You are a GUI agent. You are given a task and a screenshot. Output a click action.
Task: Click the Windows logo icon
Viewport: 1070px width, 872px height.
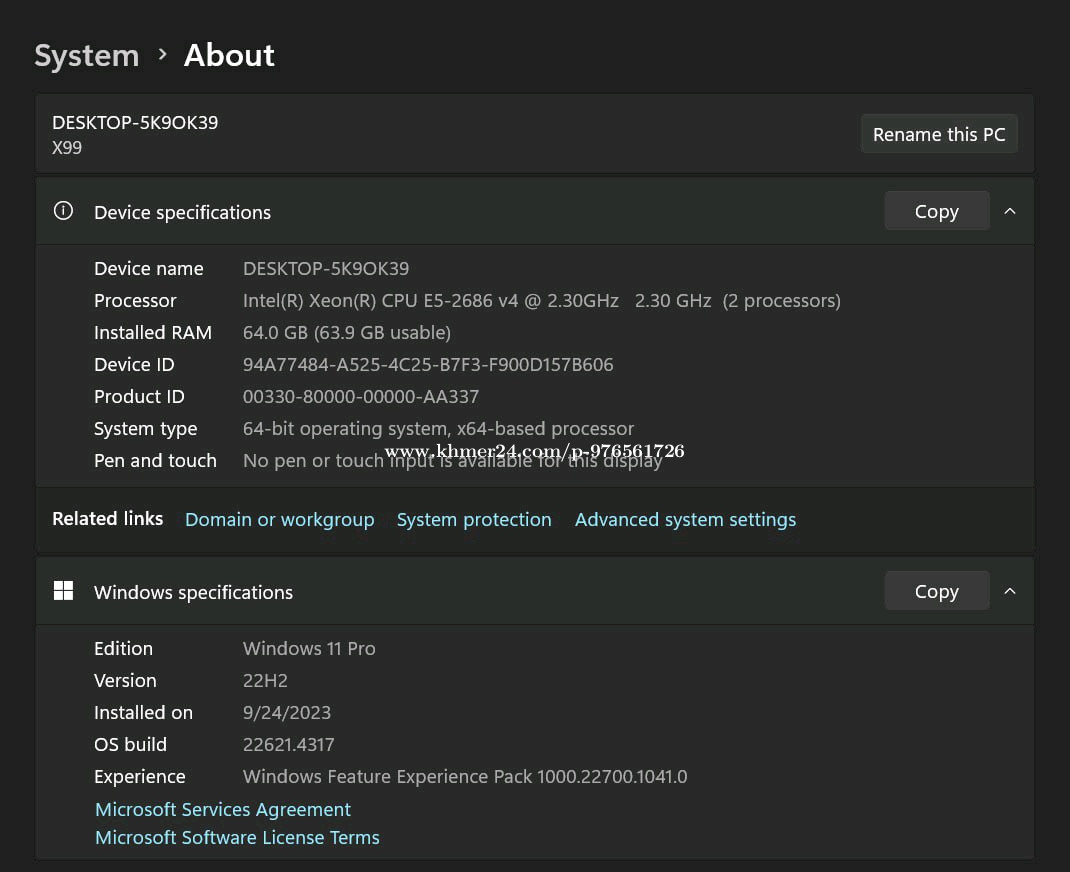click(x=63, y=591)
